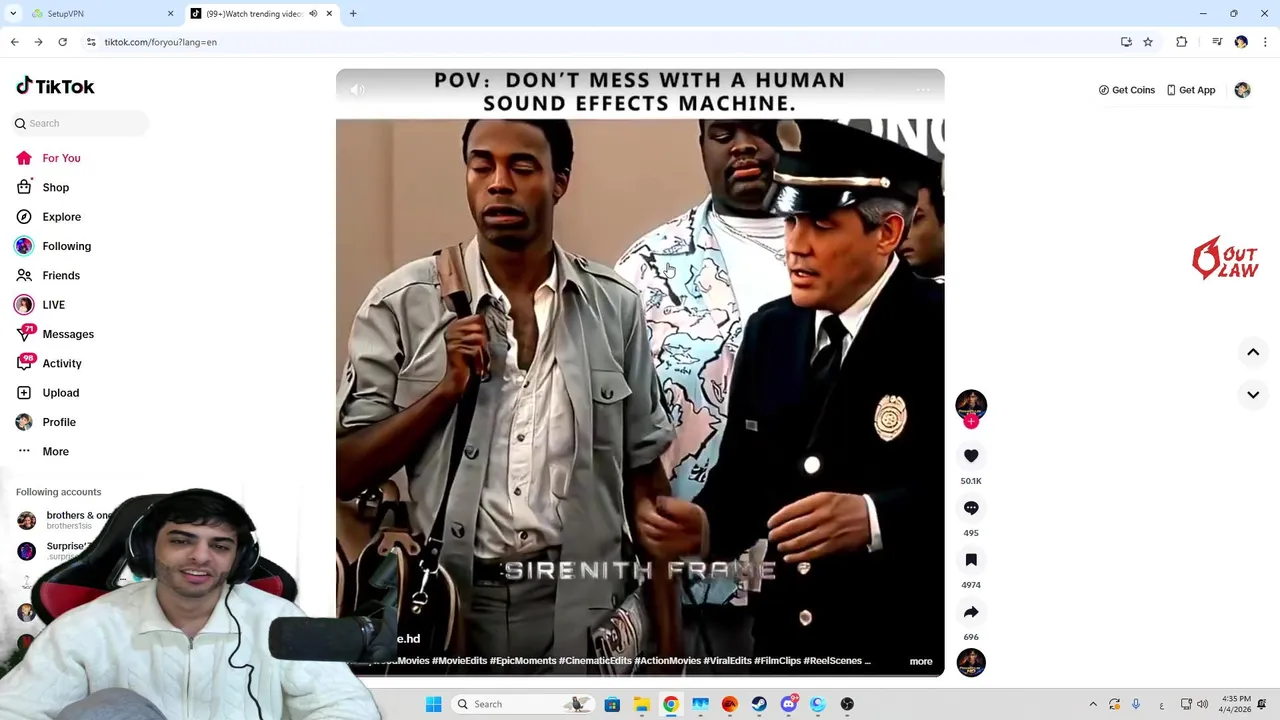Unmute the video using the speaker icon
This screenshot has height=720, width=1280.
[x=357, y=90]
